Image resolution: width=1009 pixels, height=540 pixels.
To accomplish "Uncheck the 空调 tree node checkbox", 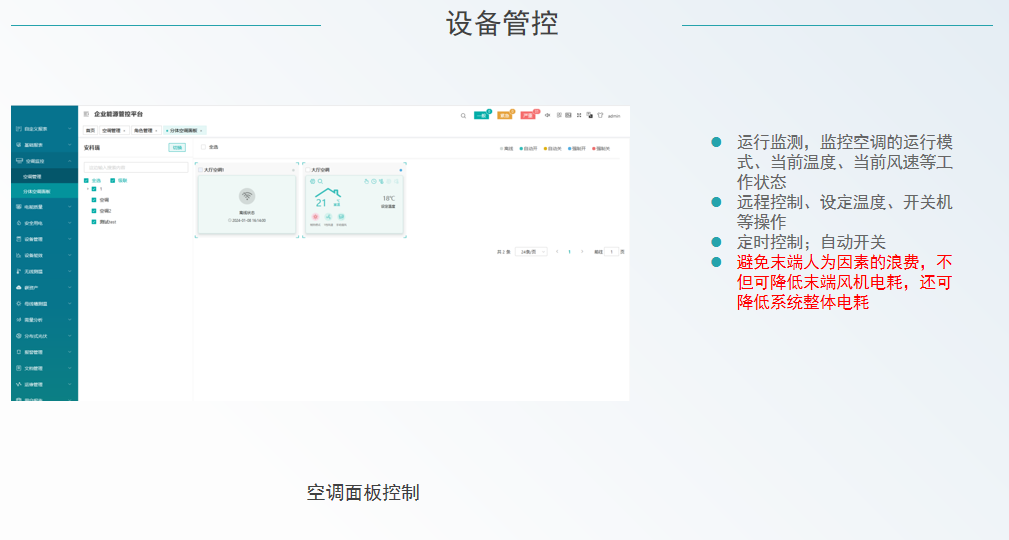I will click(94, 200).
